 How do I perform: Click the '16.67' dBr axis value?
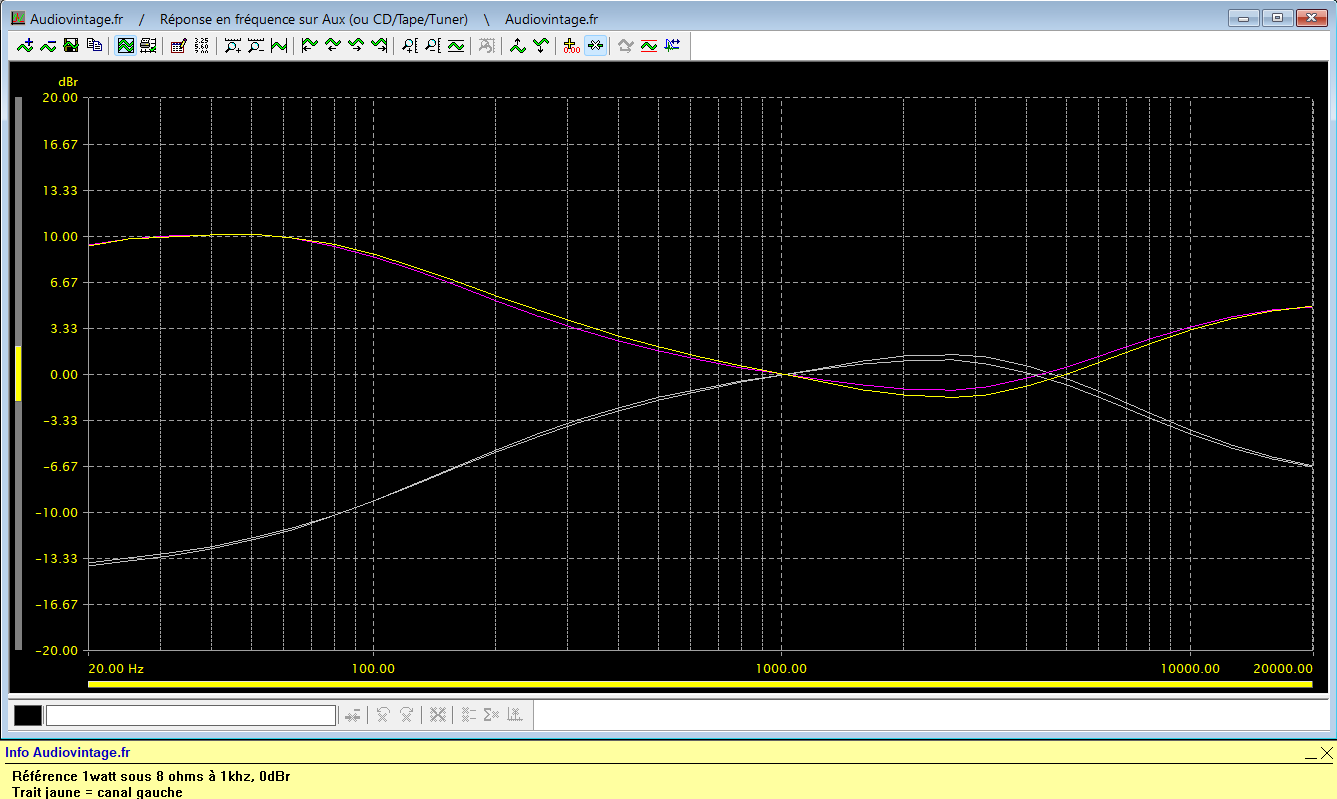[x=59, y=144]
